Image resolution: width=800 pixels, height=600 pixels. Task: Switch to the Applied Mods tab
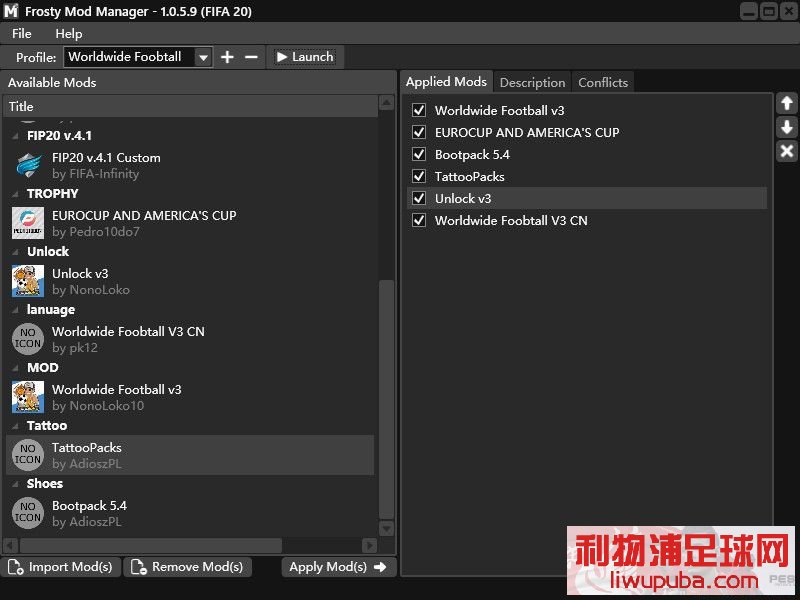point(446,82)
